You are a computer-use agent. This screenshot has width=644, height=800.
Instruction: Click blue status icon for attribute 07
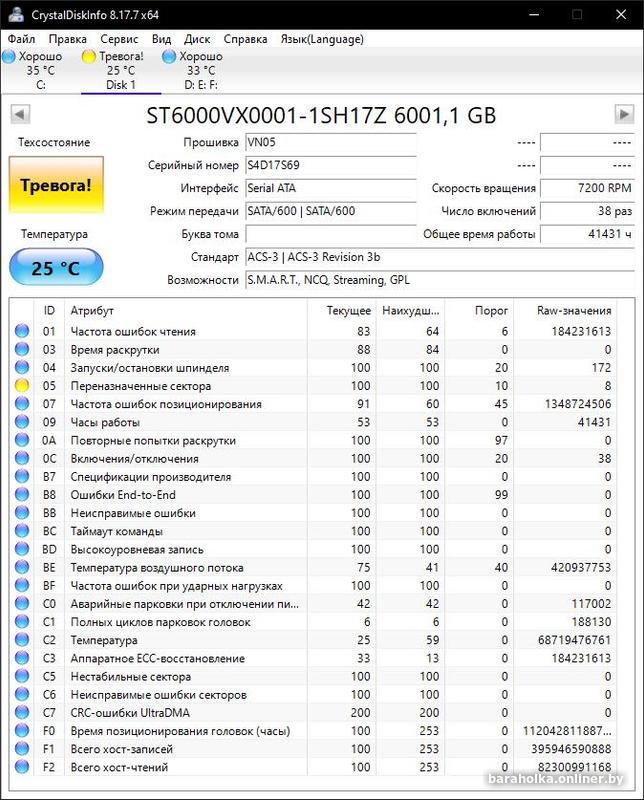click(22, 404)
